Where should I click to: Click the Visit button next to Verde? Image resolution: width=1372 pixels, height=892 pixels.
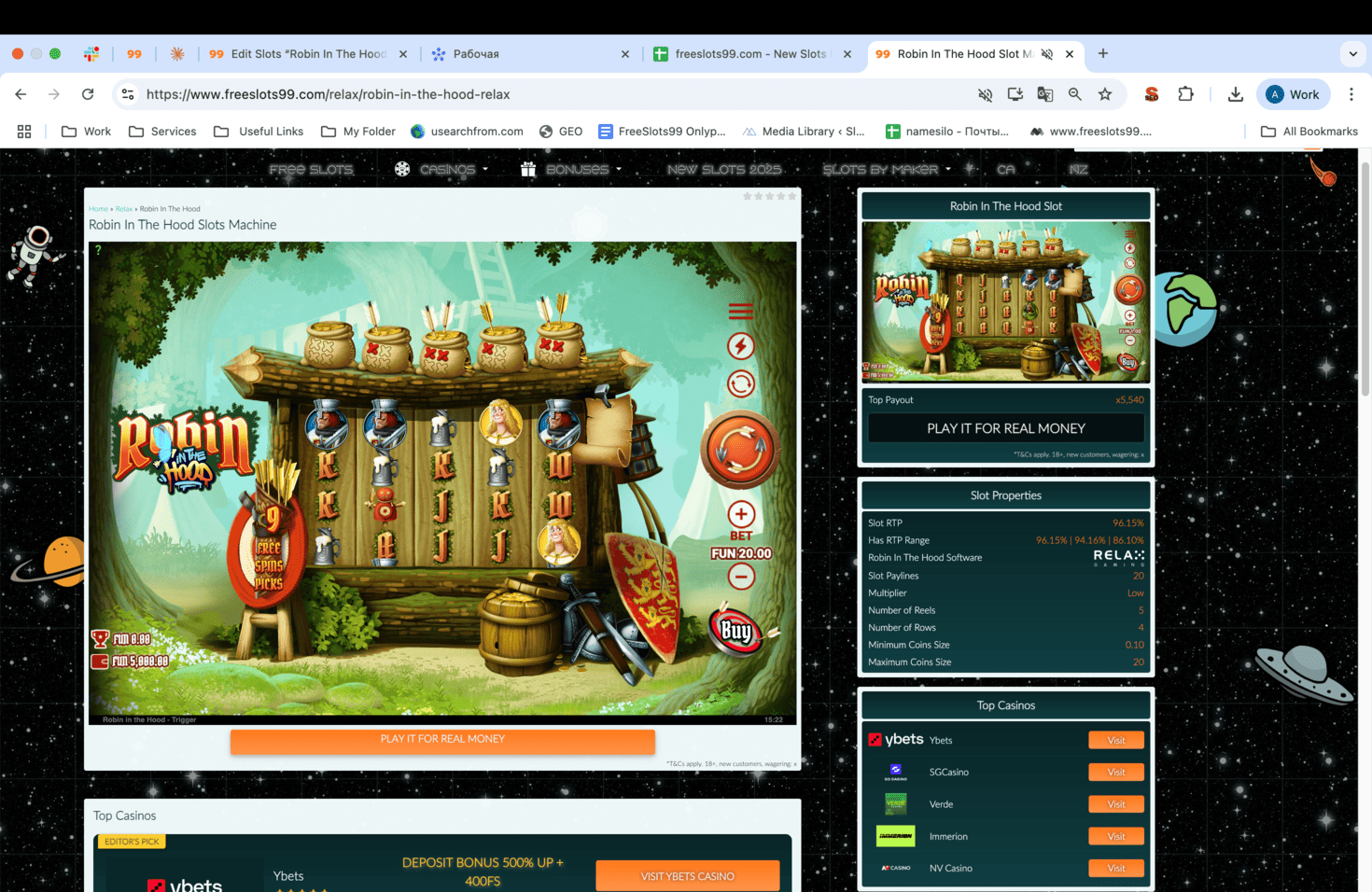(x=1116, y=803)
